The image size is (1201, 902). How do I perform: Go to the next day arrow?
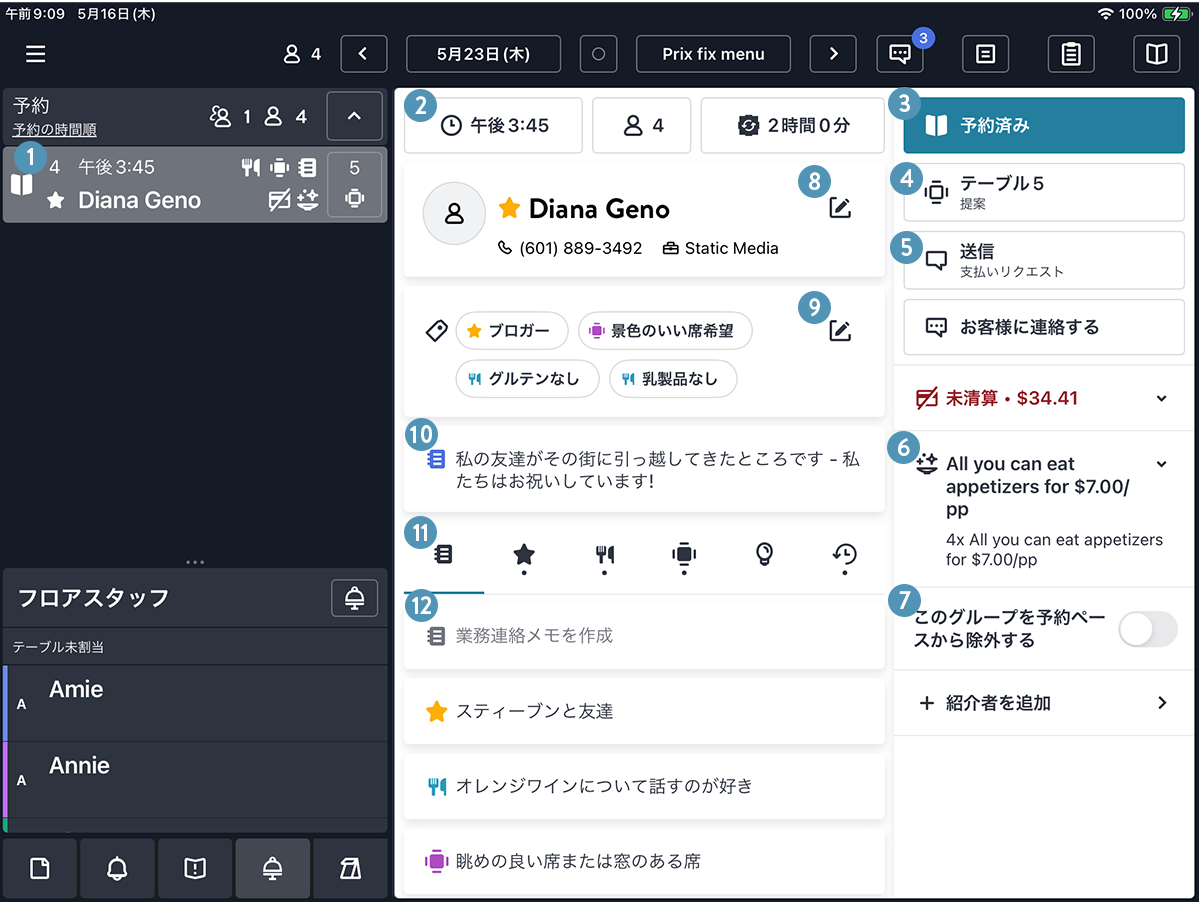coord(833,54)
